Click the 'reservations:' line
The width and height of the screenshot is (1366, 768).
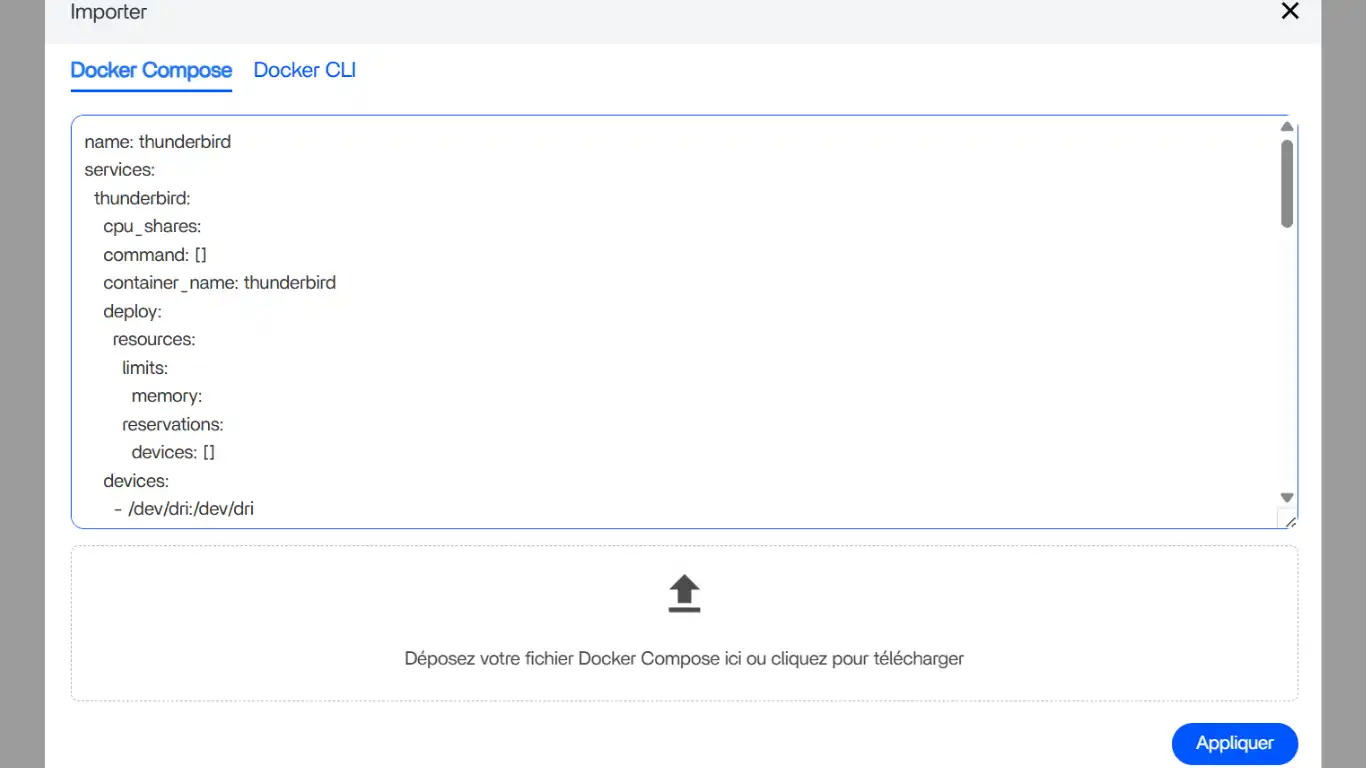(x=173, y=424)
